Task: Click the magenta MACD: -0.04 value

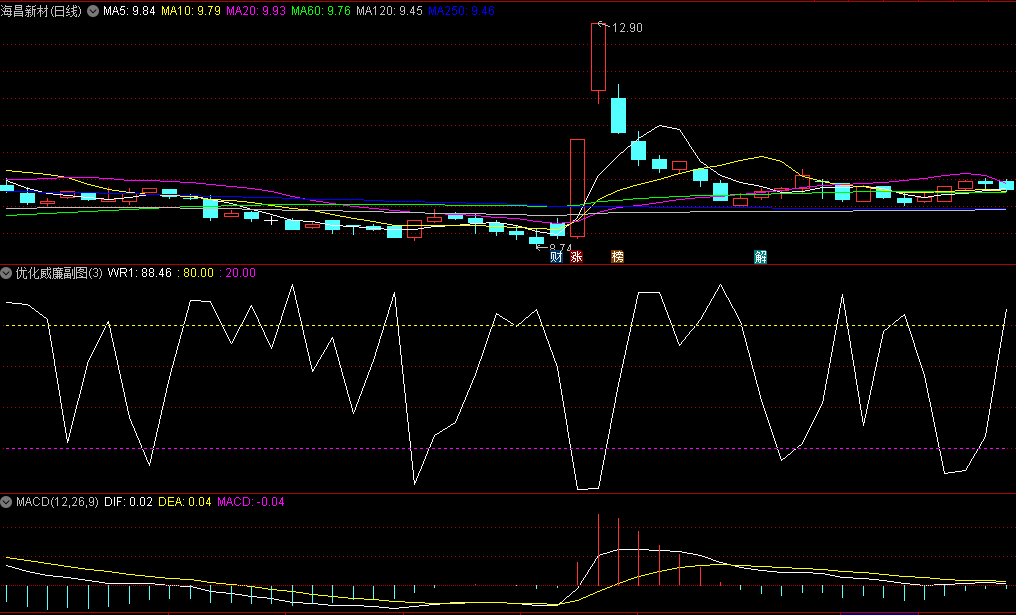Action: 251,502
